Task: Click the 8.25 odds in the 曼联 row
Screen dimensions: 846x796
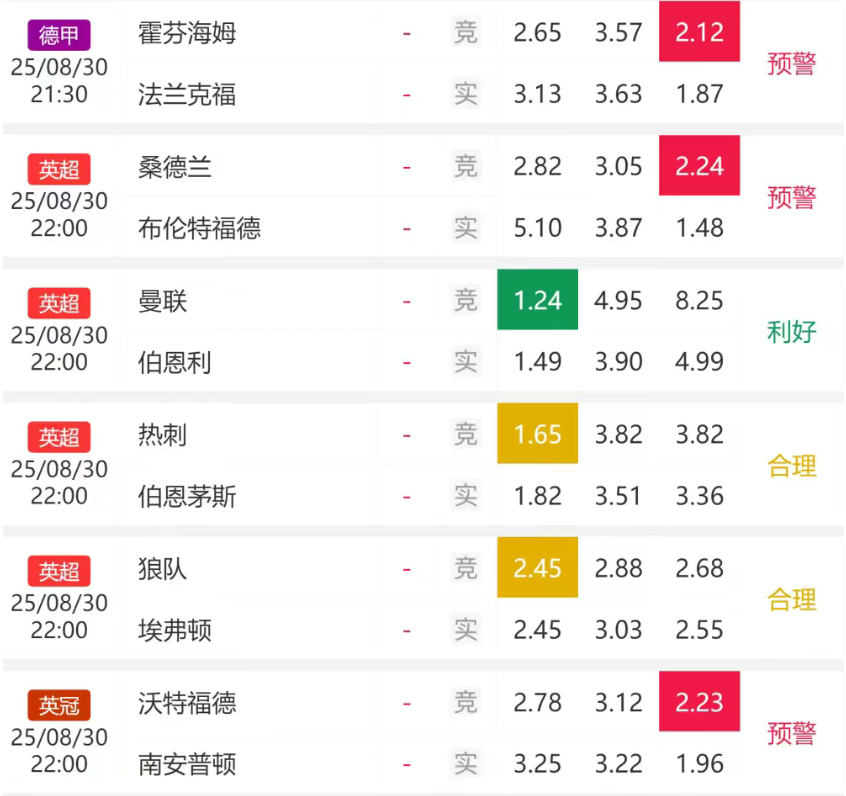Action: (699, 301)
